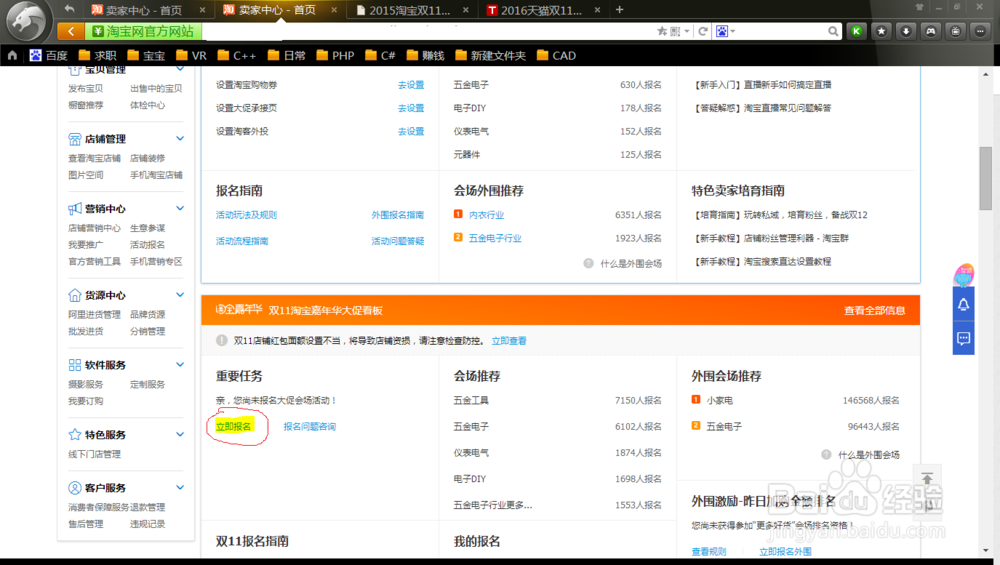
Task: Collapse the 店铺管理 section chevron
Action: 180,138
